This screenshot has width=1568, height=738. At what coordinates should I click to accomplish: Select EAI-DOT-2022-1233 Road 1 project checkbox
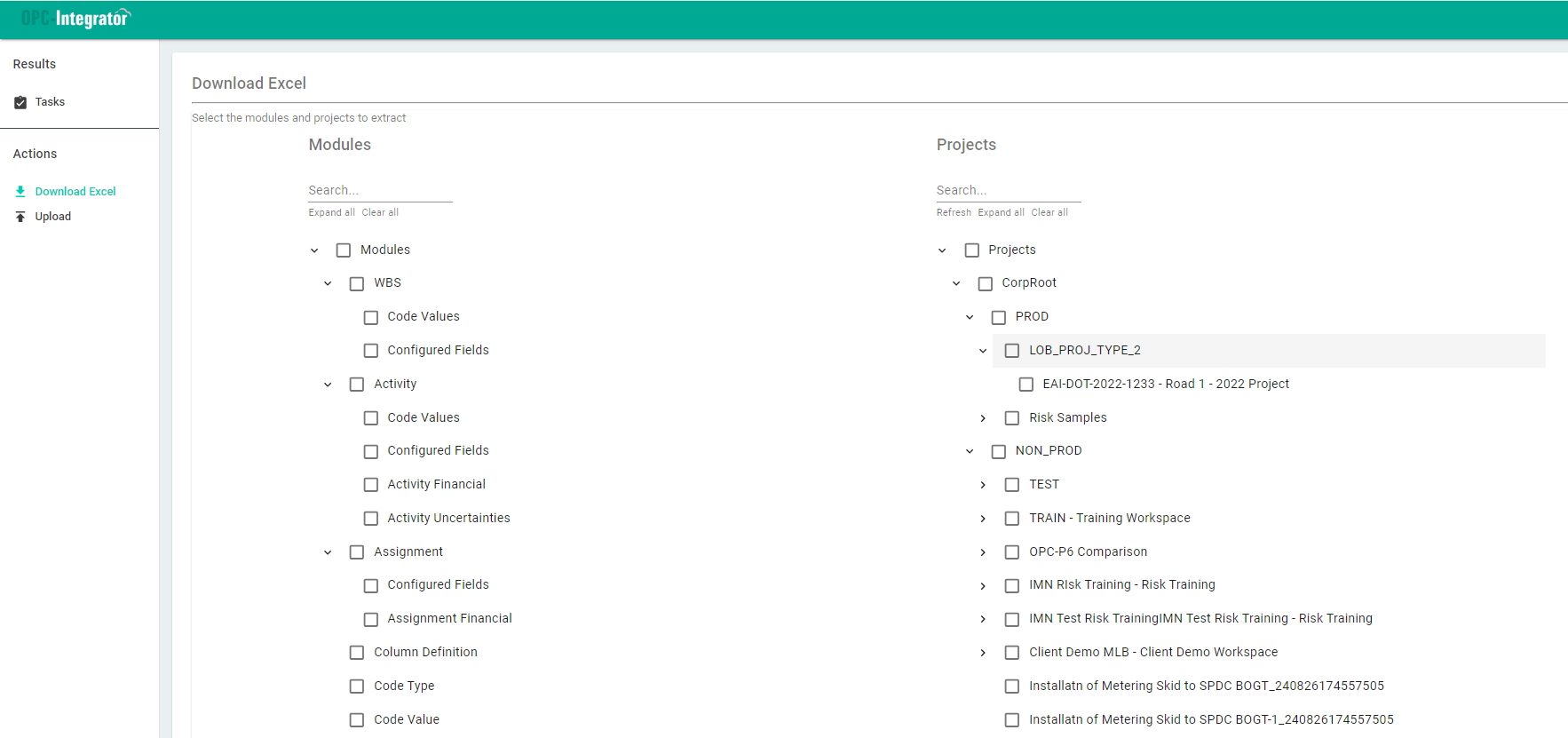[1026, 385]
